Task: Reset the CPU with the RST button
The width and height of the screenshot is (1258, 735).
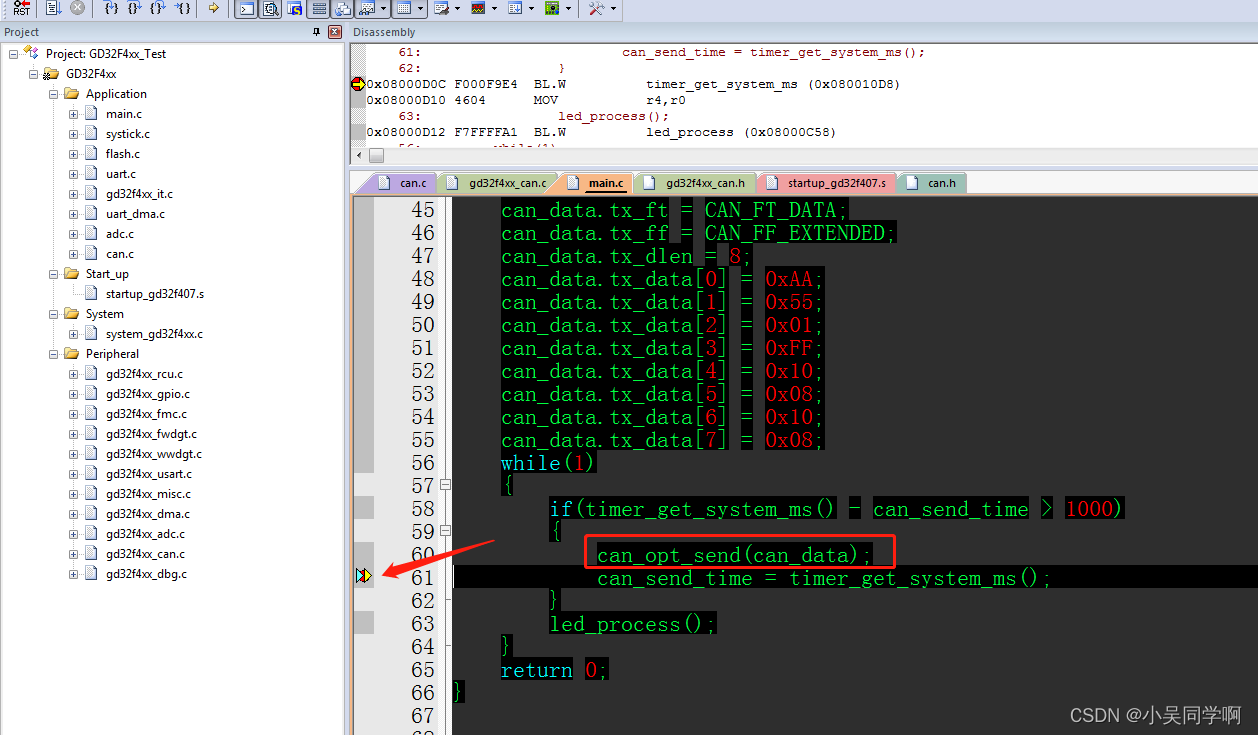Action: point(21,9)
